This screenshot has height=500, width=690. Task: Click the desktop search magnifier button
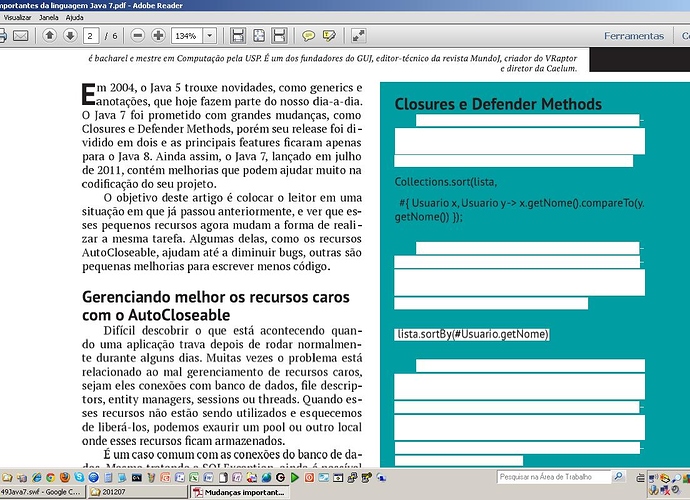(618, 477)
